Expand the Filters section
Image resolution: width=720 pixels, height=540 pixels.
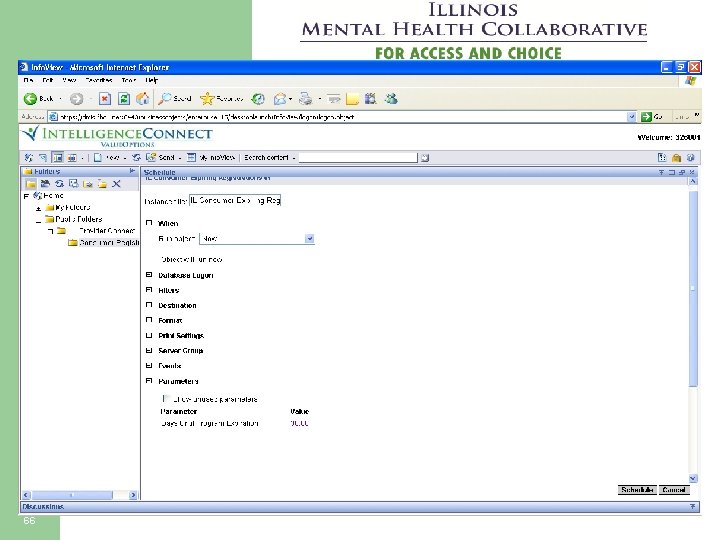point(149,290)
